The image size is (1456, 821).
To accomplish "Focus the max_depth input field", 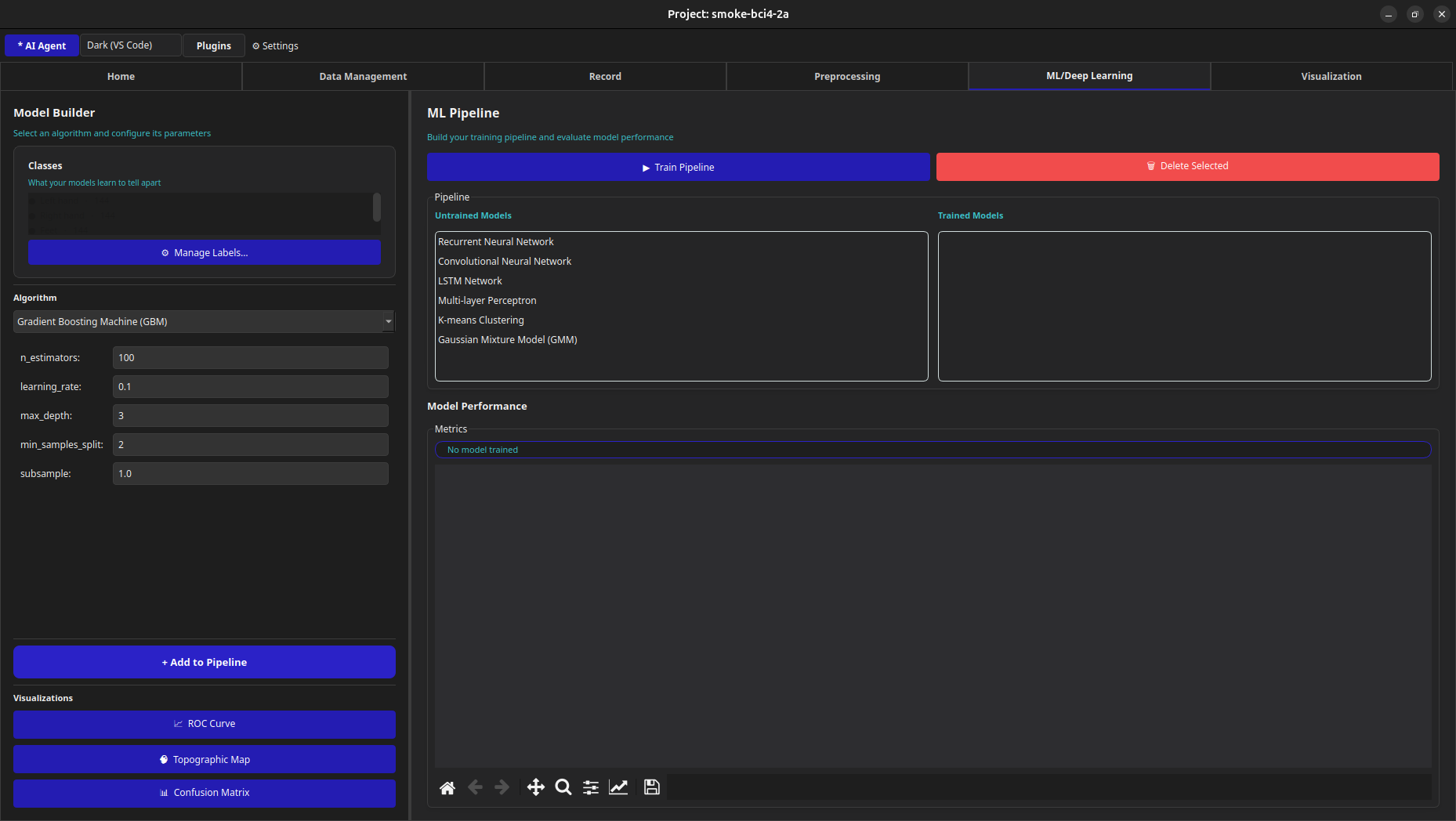I will click(251, 416).
